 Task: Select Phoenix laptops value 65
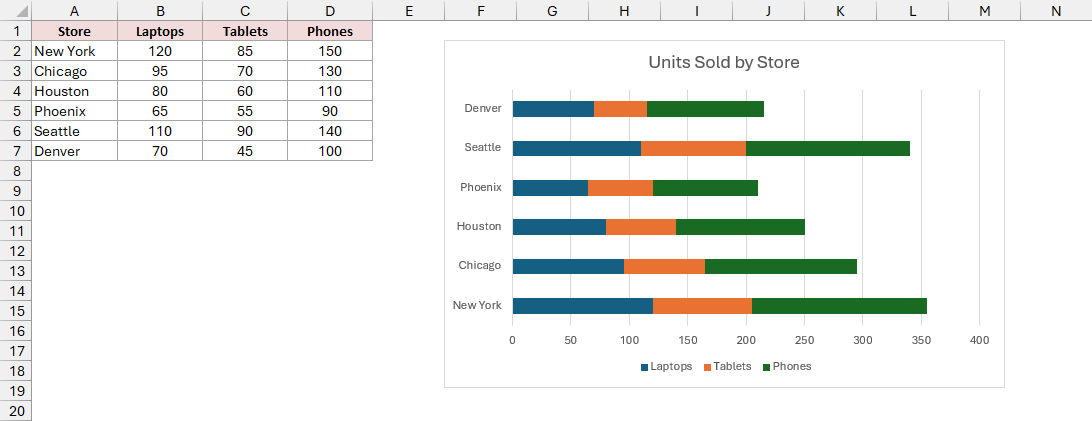point(160,111)
